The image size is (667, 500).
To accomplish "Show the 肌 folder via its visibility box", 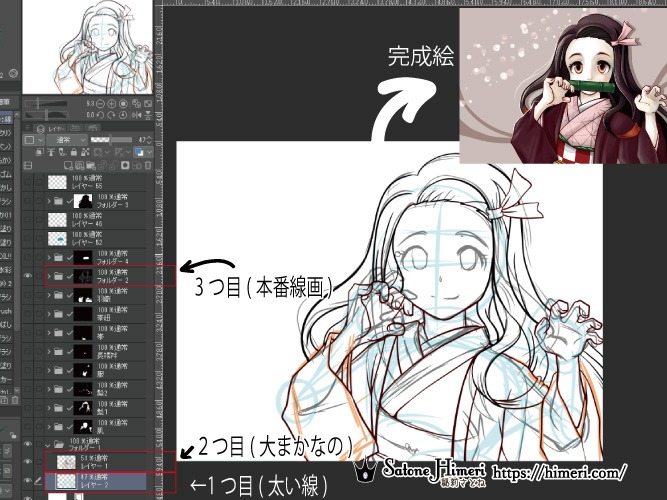I will coord(28,426).
